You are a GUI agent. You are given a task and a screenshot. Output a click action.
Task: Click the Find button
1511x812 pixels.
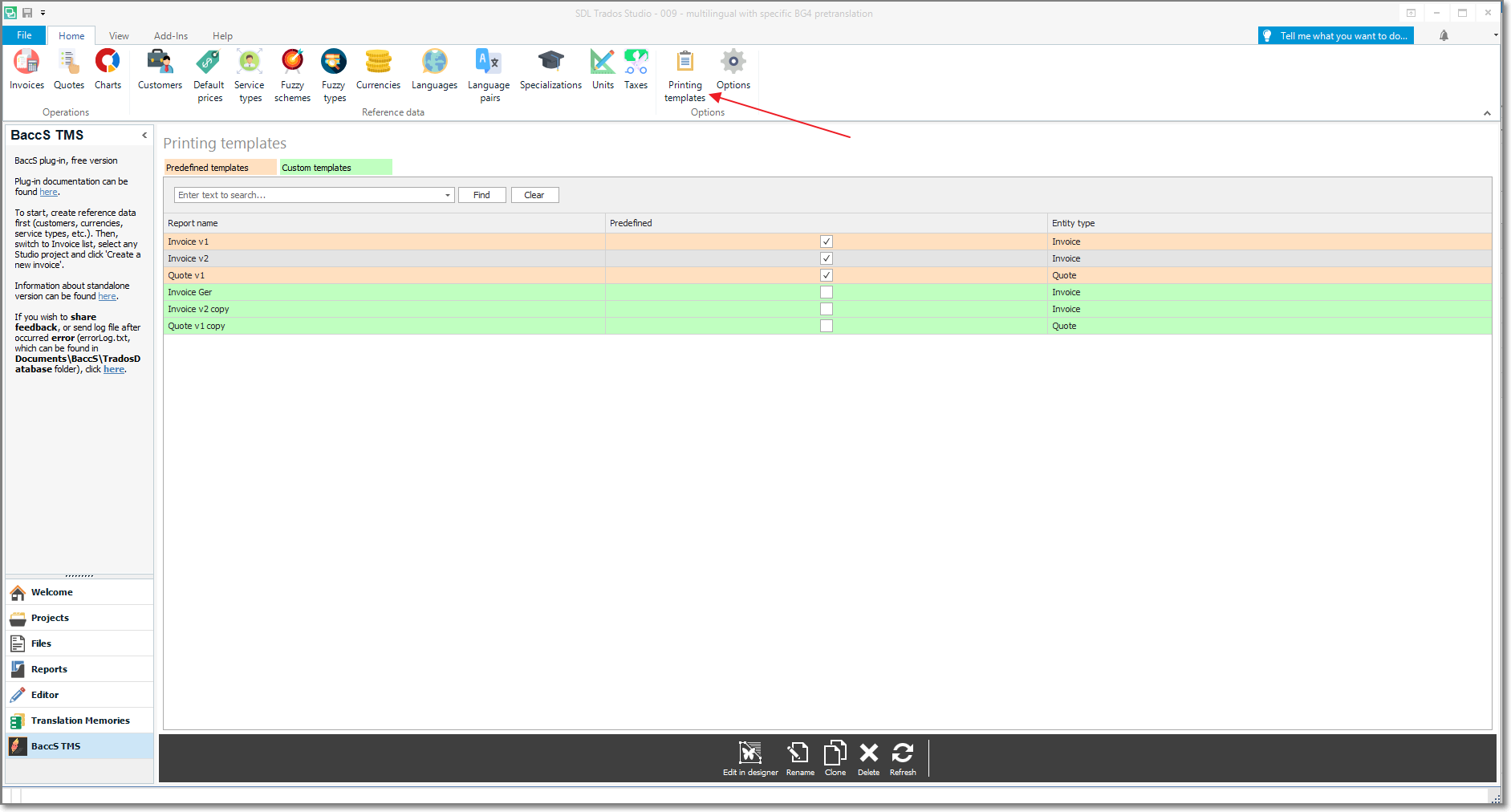point(481,195)
